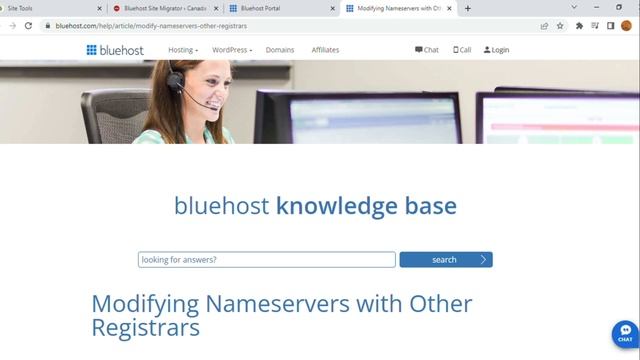Click the Login link in header
The height and width of the screenshot is (360, 640).
pos(496,50)
